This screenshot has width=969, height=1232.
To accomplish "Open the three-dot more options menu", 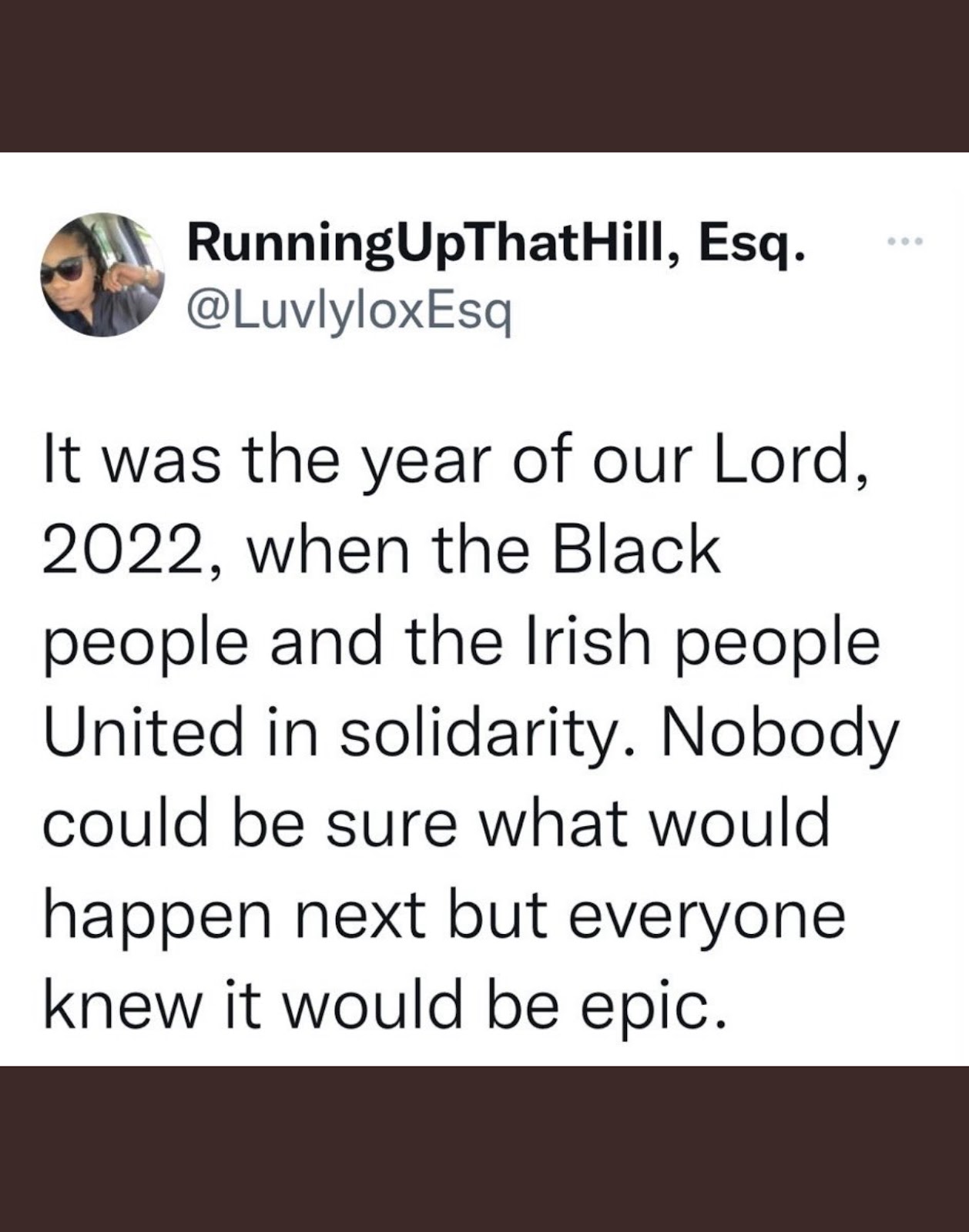I will (x=904, y=242).
